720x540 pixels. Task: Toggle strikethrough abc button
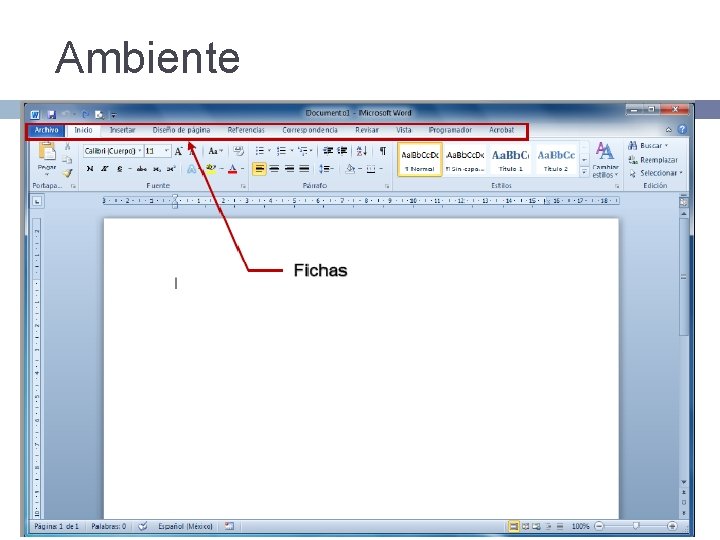pyautogui.click(x=141, y=169)
